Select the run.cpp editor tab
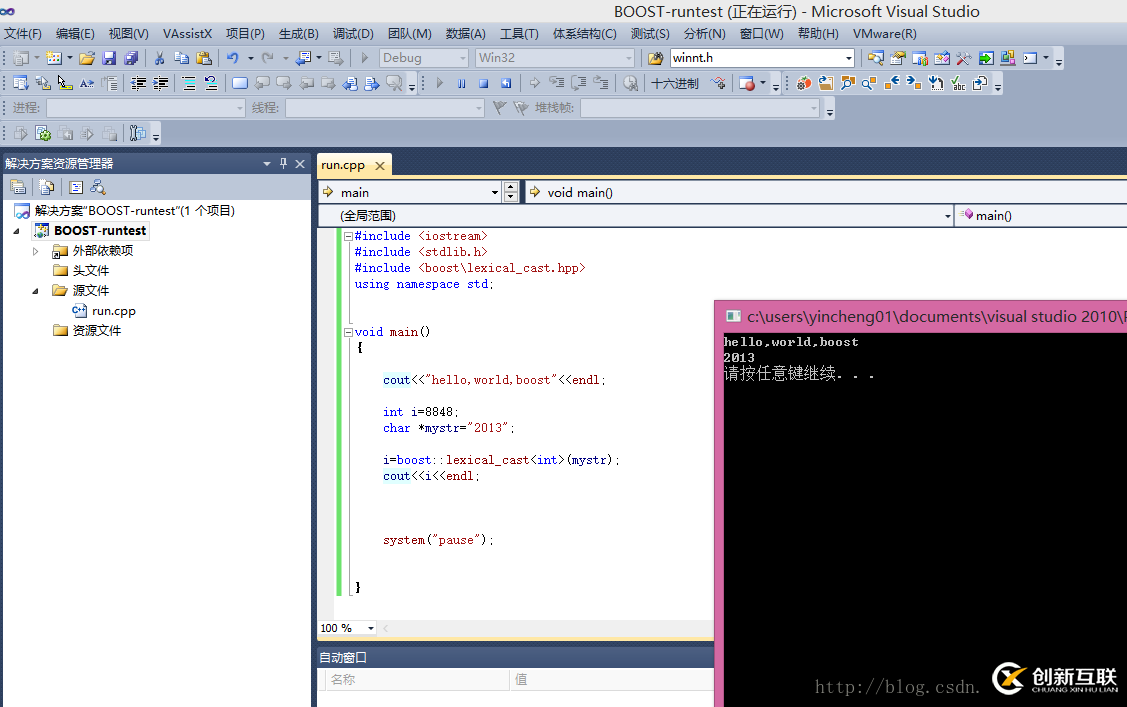Viewport: 1127px width, 707px height. 343,165
